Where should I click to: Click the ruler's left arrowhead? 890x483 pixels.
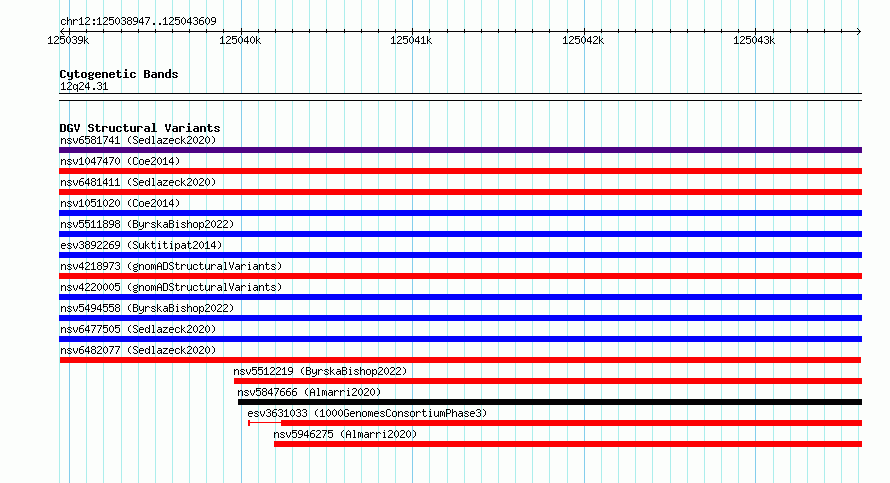pos(62,31)
